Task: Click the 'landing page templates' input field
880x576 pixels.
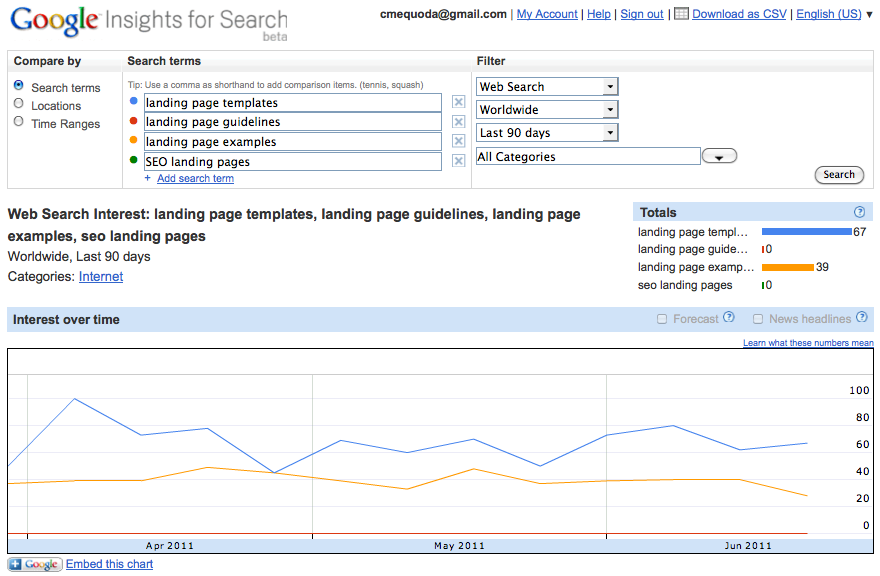Action: coord(292,103)
